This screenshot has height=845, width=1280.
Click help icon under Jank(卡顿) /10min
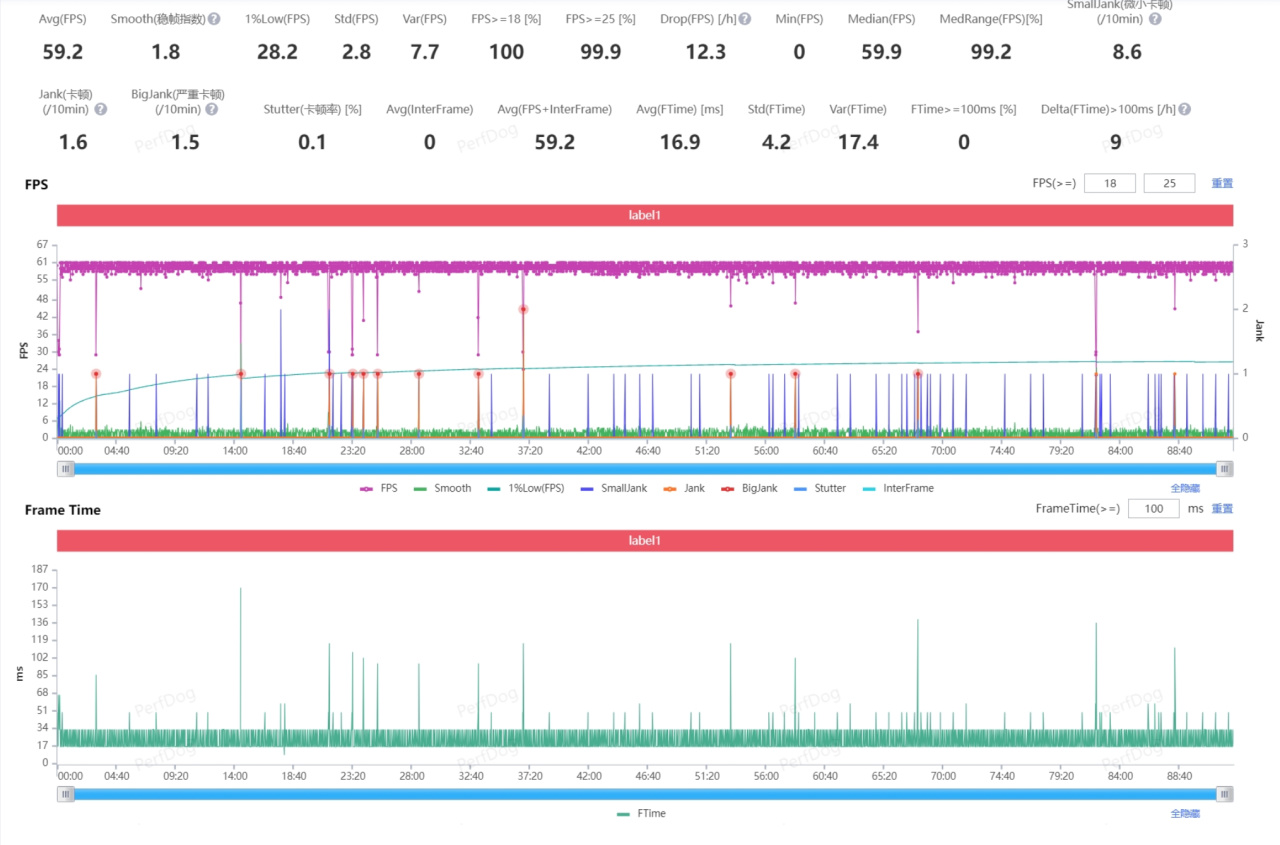point(100,109)
